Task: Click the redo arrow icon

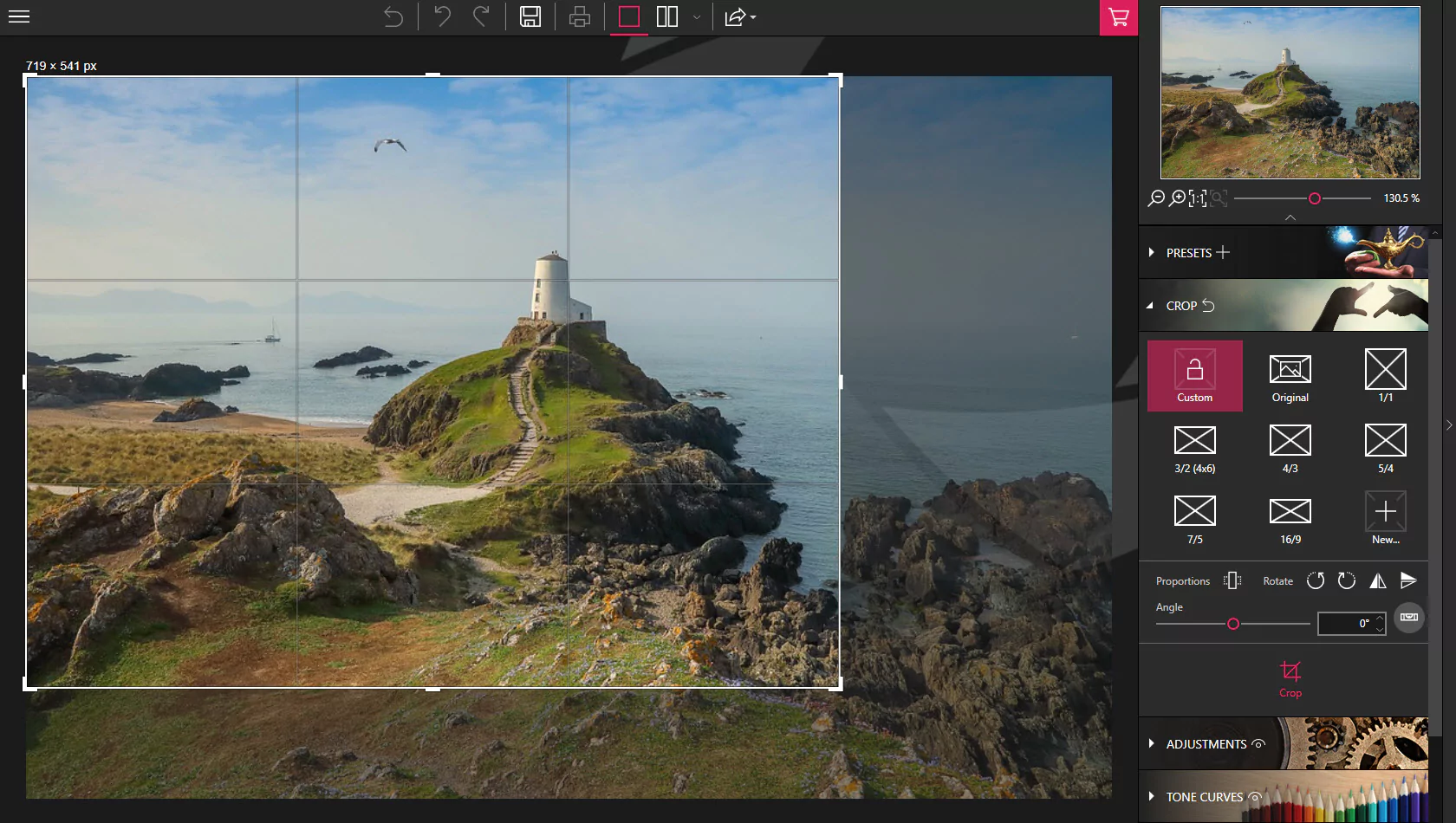Action: (483, 16)
